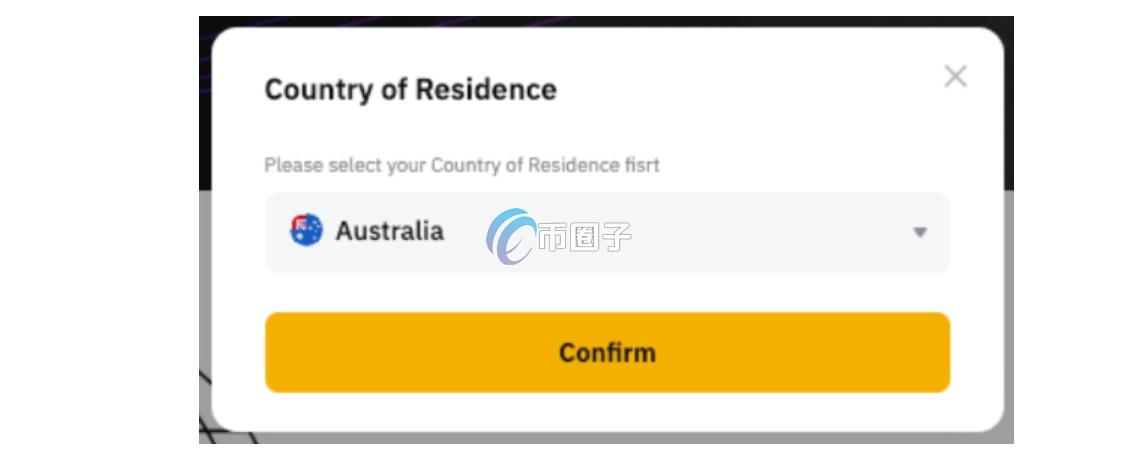Select the Australia country name text
Viewport: 1123px width, 473px height.
tap(389, 231)
